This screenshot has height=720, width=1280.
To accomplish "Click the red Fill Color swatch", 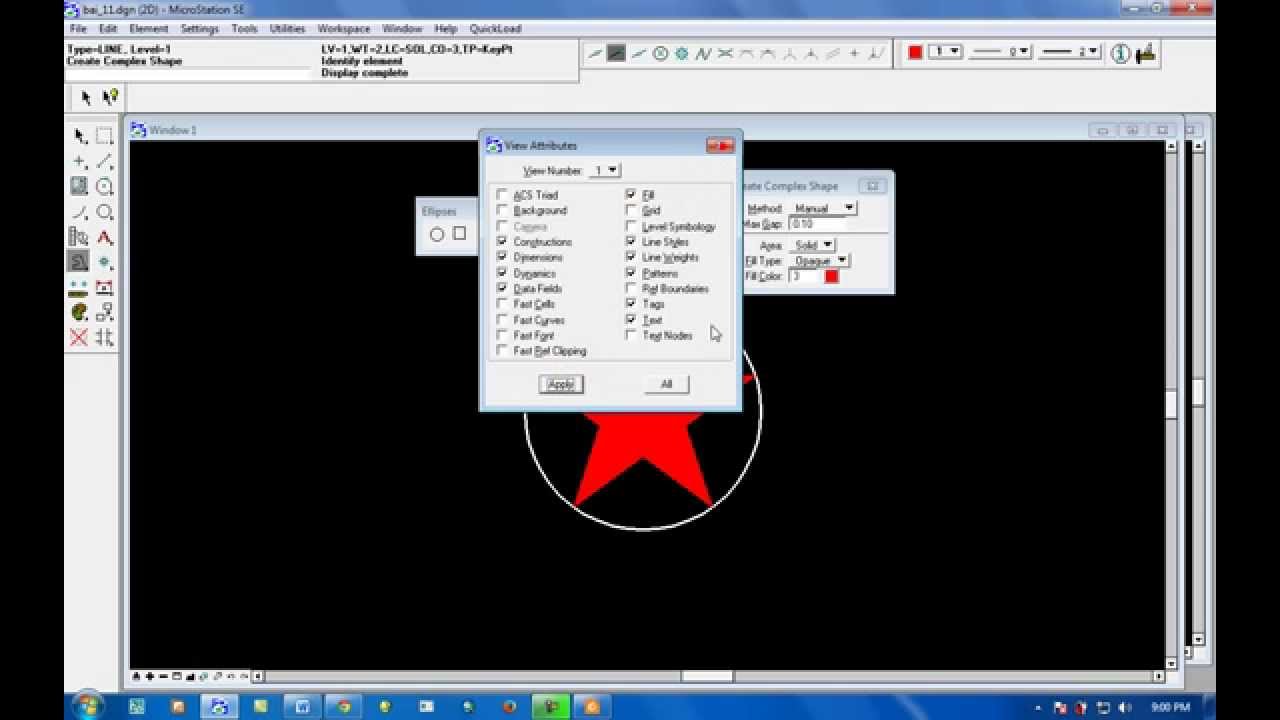I will click(x=831, y=276).
